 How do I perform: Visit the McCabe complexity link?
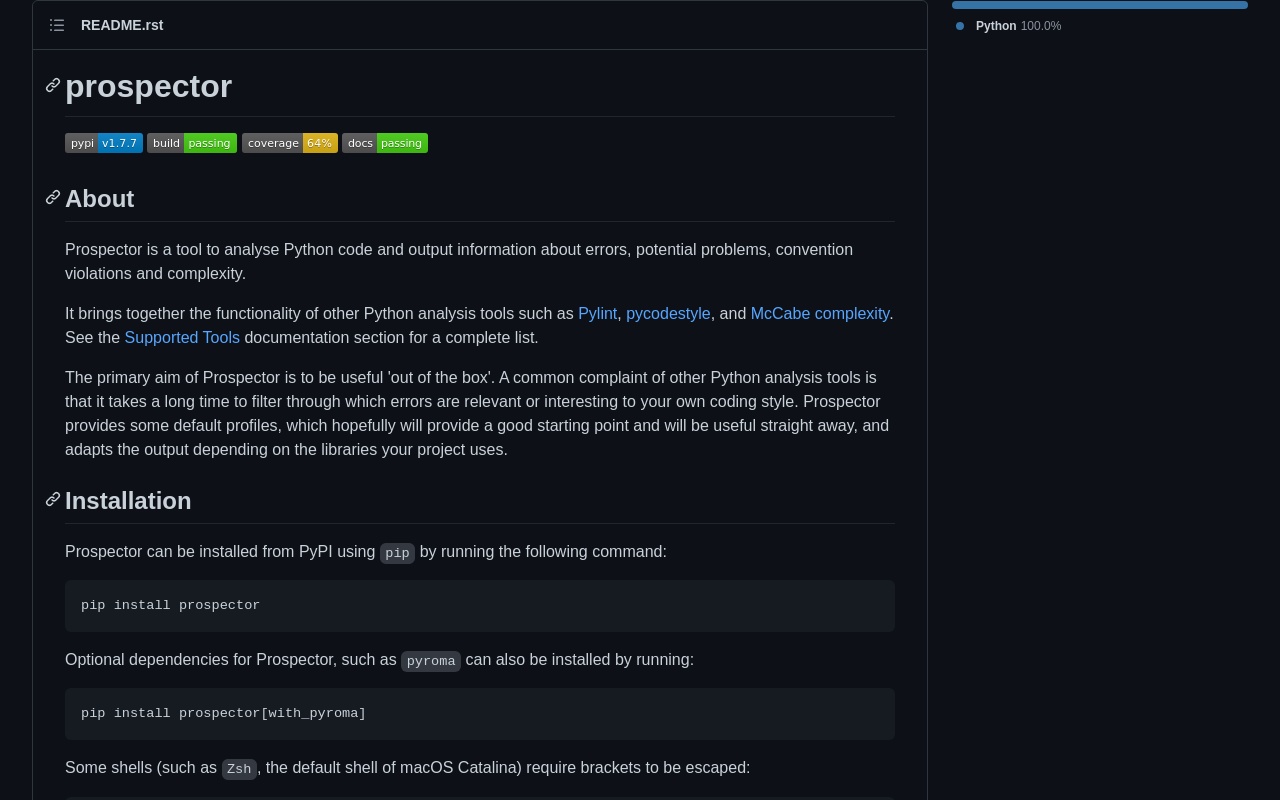click(819, 314)
